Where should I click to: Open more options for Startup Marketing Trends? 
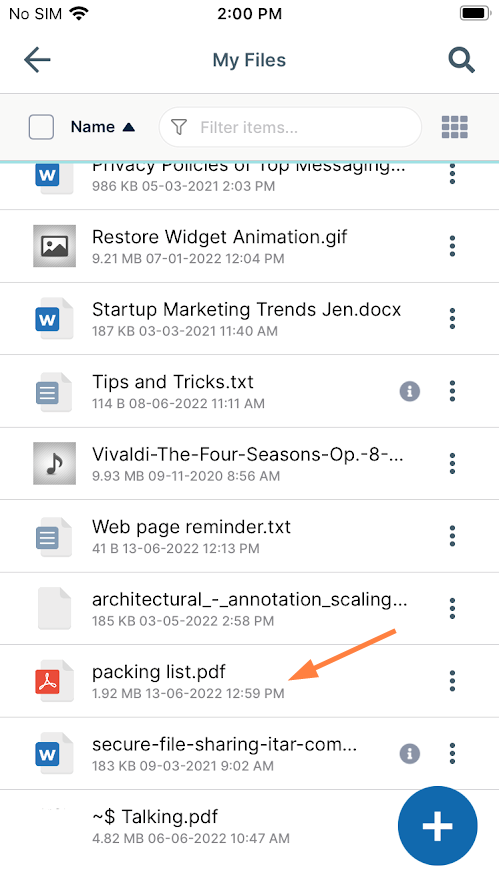pyautogui.click(x=452, y=318)
